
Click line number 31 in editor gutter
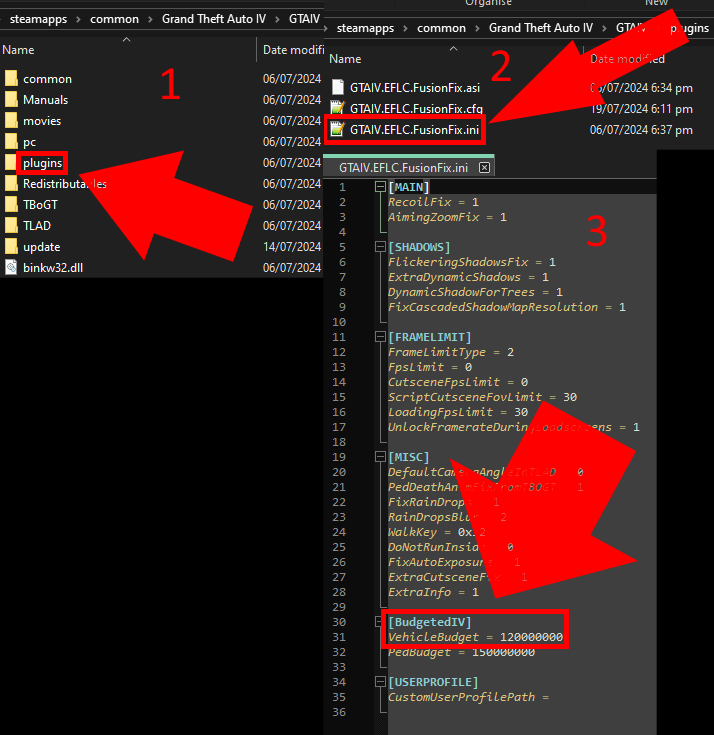click(x=339, y=637)
